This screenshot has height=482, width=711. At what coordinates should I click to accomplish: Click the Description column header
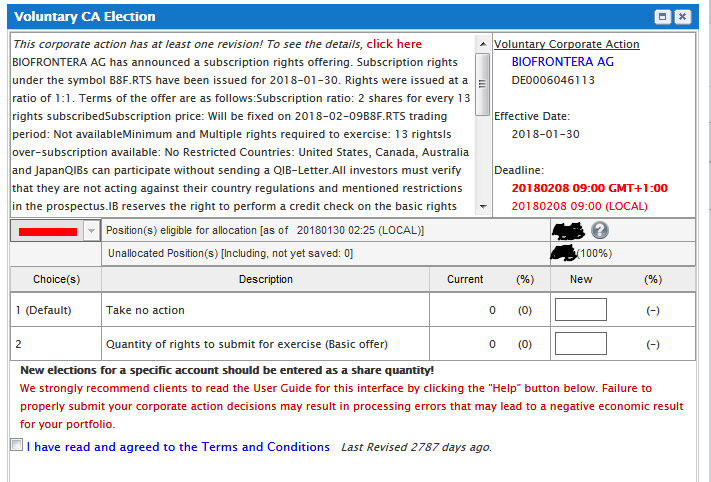pos(265,279)
